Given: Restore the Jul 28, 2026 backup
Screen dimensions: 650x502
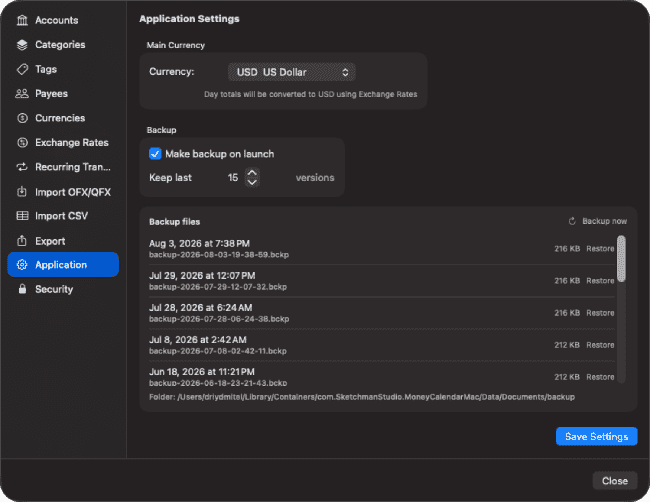Looking at the screenshot, I should click(600, 313).
